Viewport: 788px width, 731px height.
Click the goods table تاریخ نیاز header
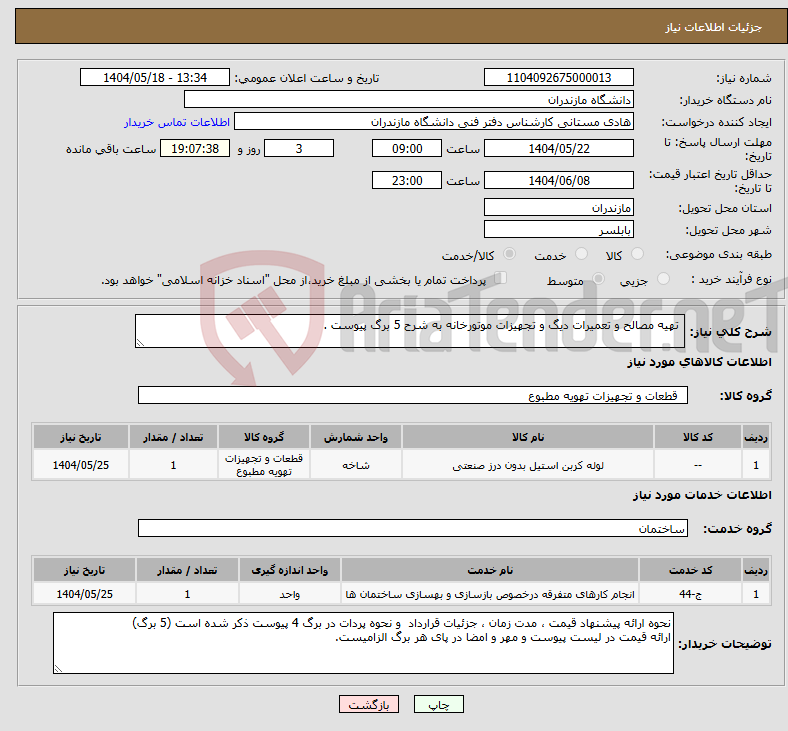[81, 437]
